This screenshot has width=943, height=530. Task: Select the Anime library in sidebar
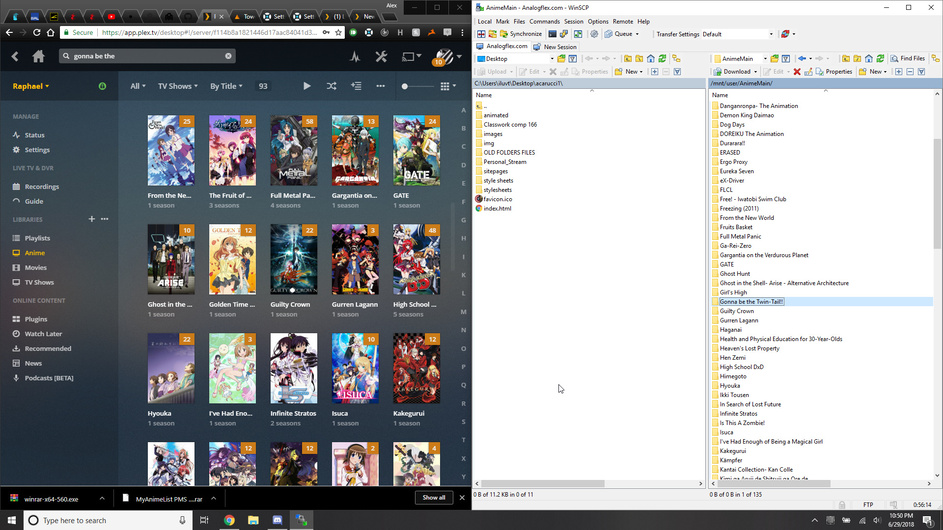[x=34, y=253]
